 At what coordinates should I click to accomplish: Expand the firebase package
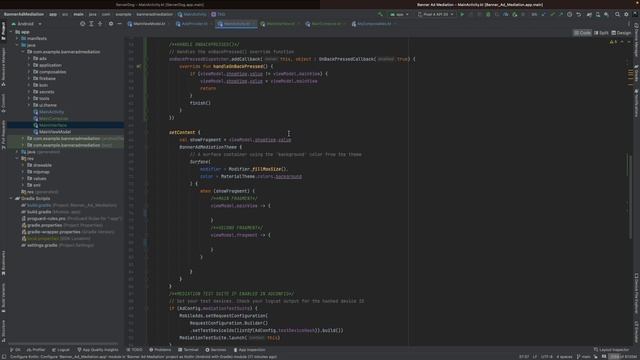(29, 78)
